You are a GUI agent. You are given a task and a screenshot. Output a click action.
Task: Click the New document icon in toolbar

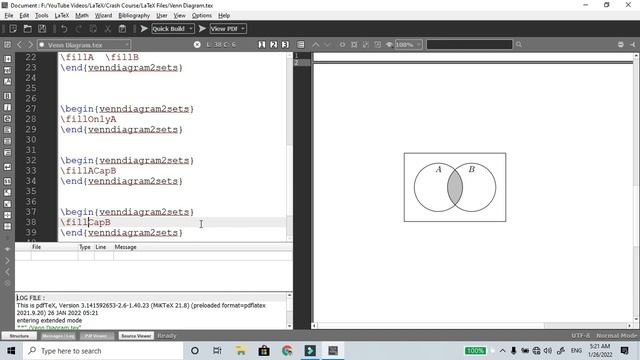13,29
